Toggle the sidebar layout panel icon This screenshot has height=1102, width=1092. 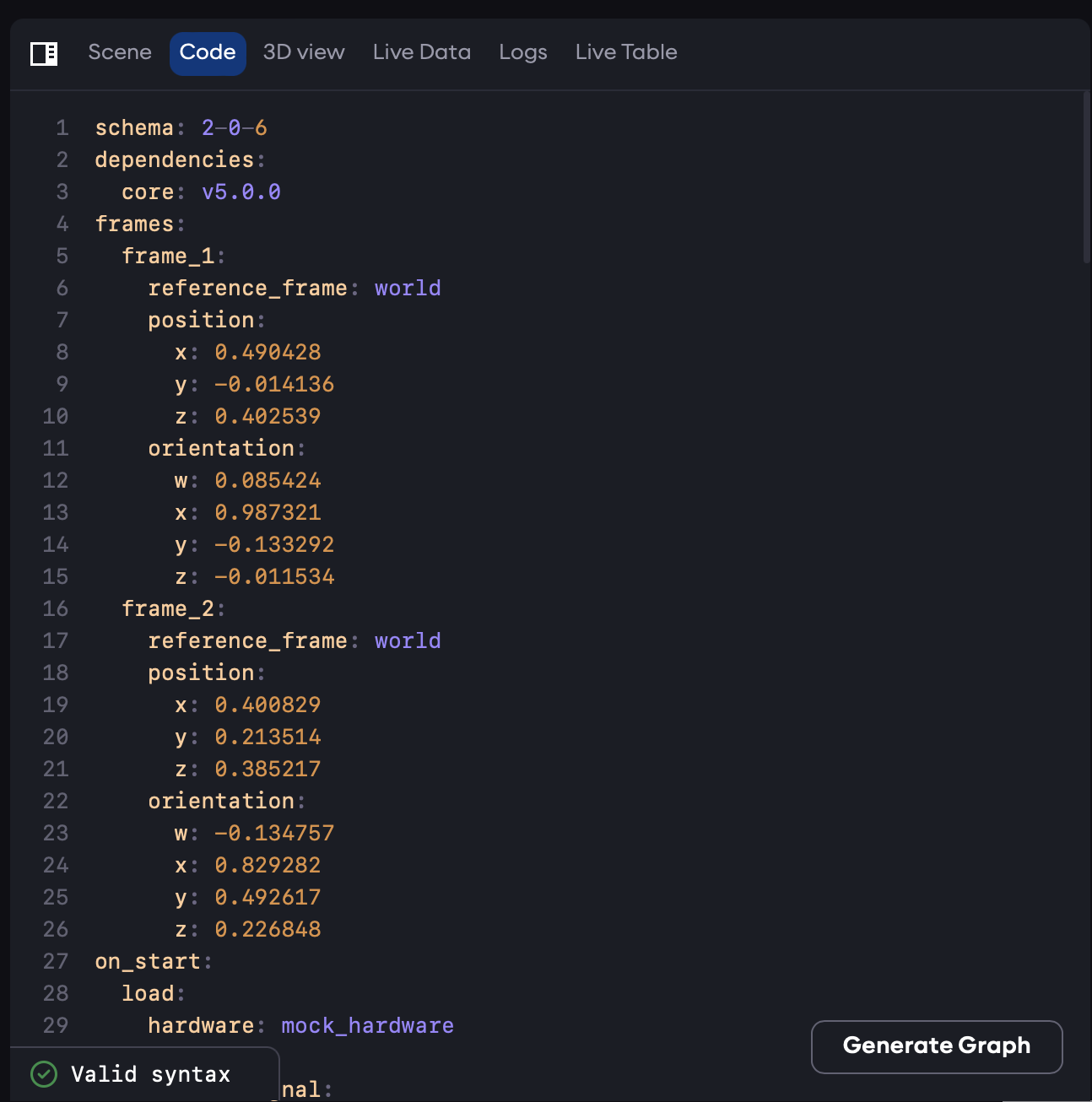pyautogui.click(x=45, y=54)
